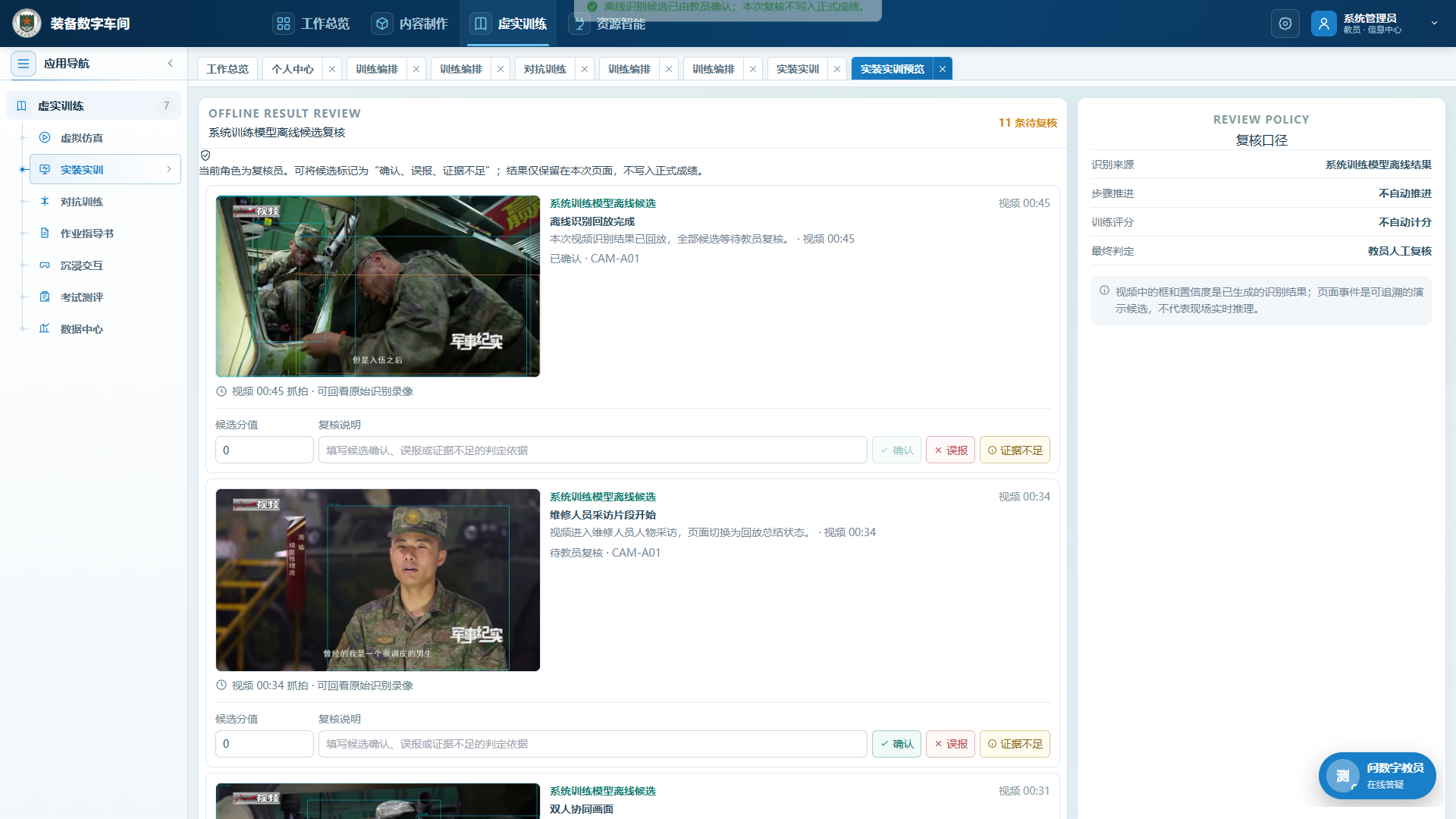
Task: Click 系统训练模型离线结果 value in 复核口径
Action: pyautogui.click(x=1378, y=165)
